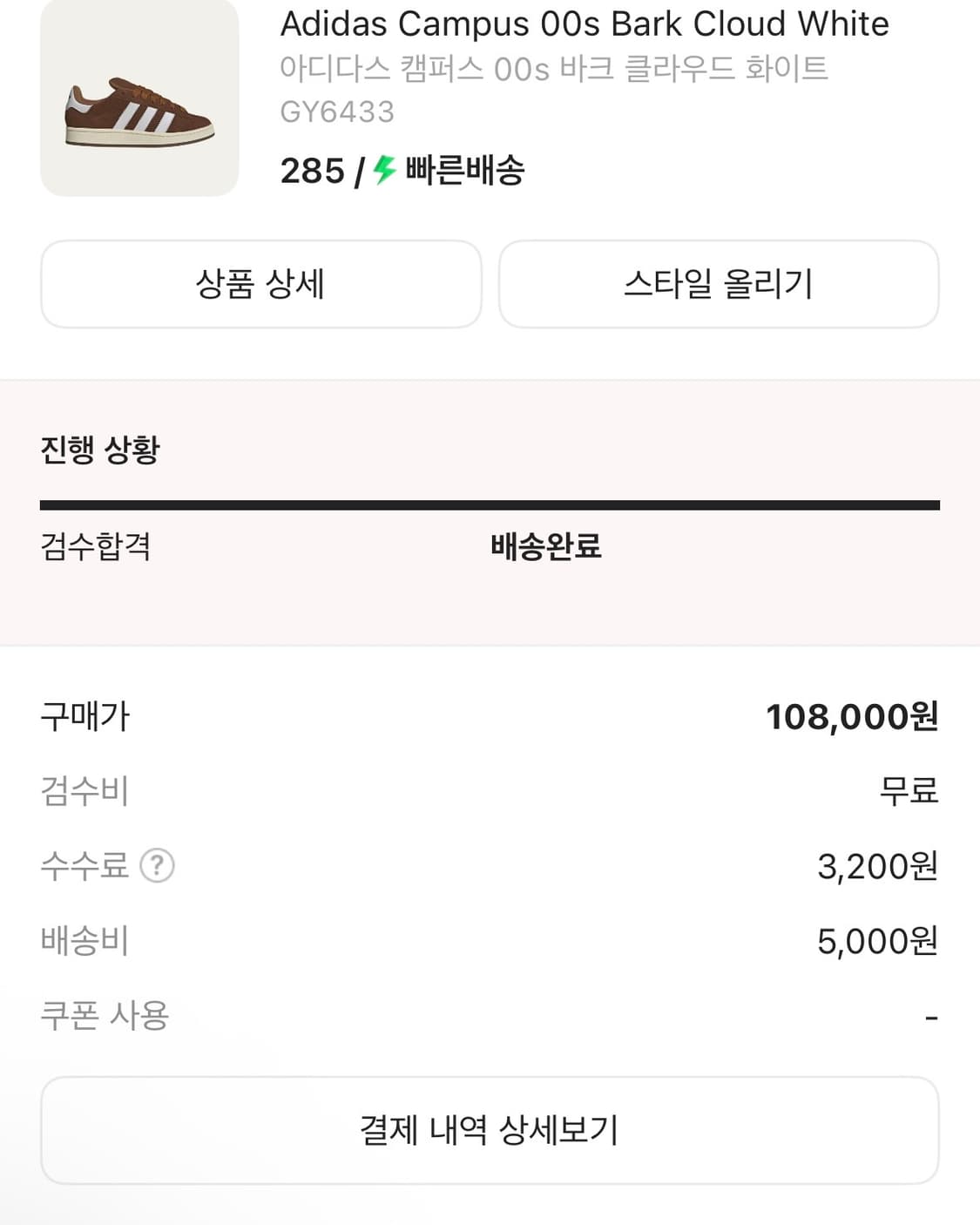Screen dimensions: 980x1225
Task: Open the Adidas Campus shoe thumbnail
Action: (139, 98)
